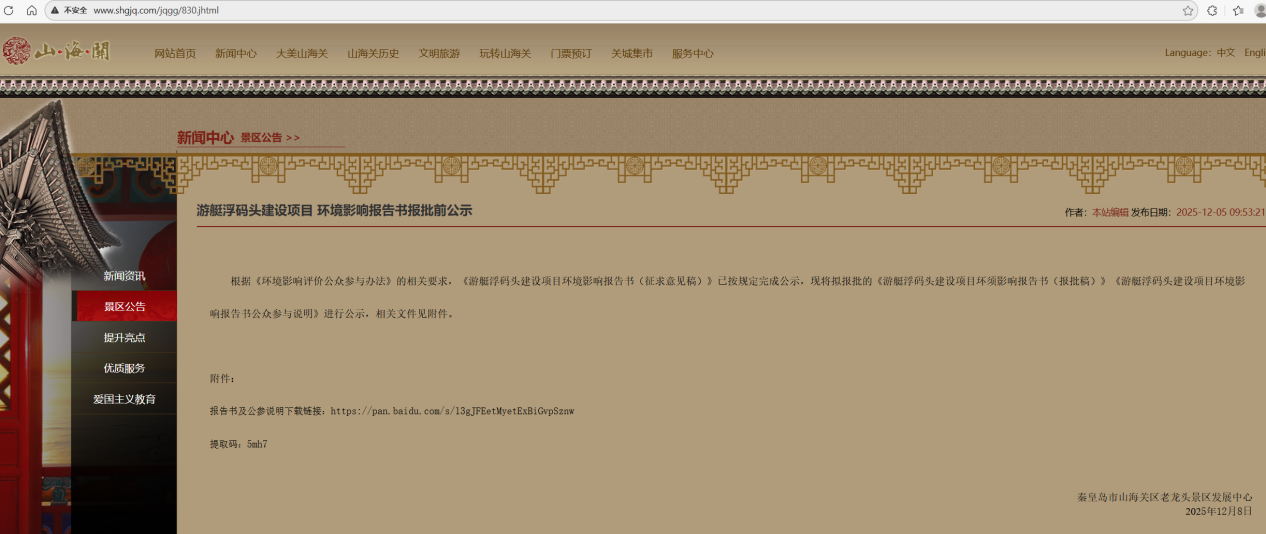1266x534 pixels.
Task: Select 爱国主义教育 in the sidebar
Action: coord(124,399)
